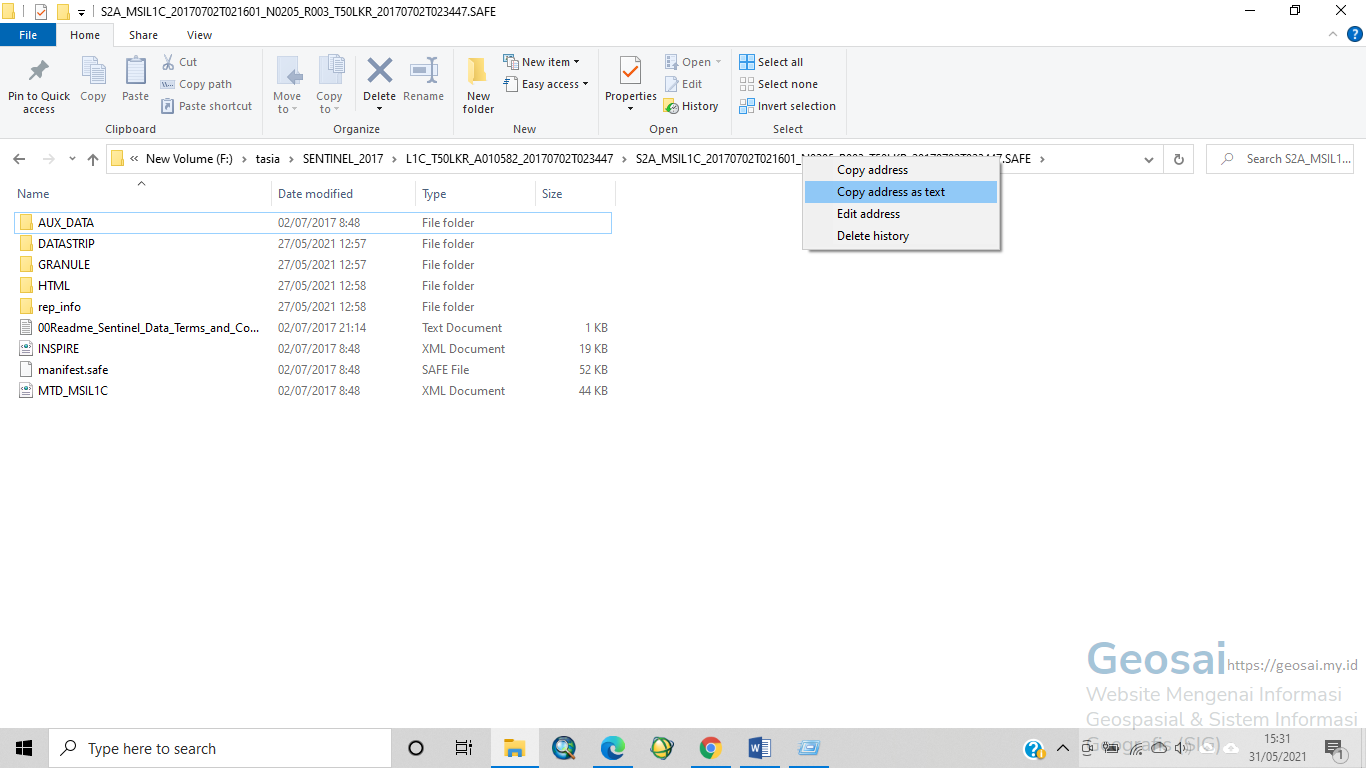This screenshot has width=1366, height=768.
Task: Collapse the ribbon with the chevron
Action: 1333,34
